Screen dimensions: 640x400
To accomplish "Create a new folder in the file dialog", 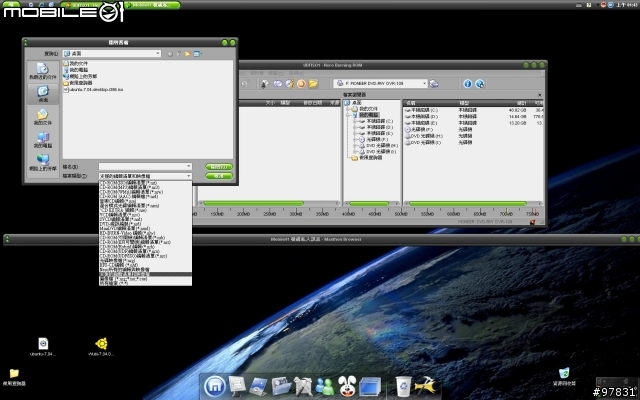I will tap(188, 54).
